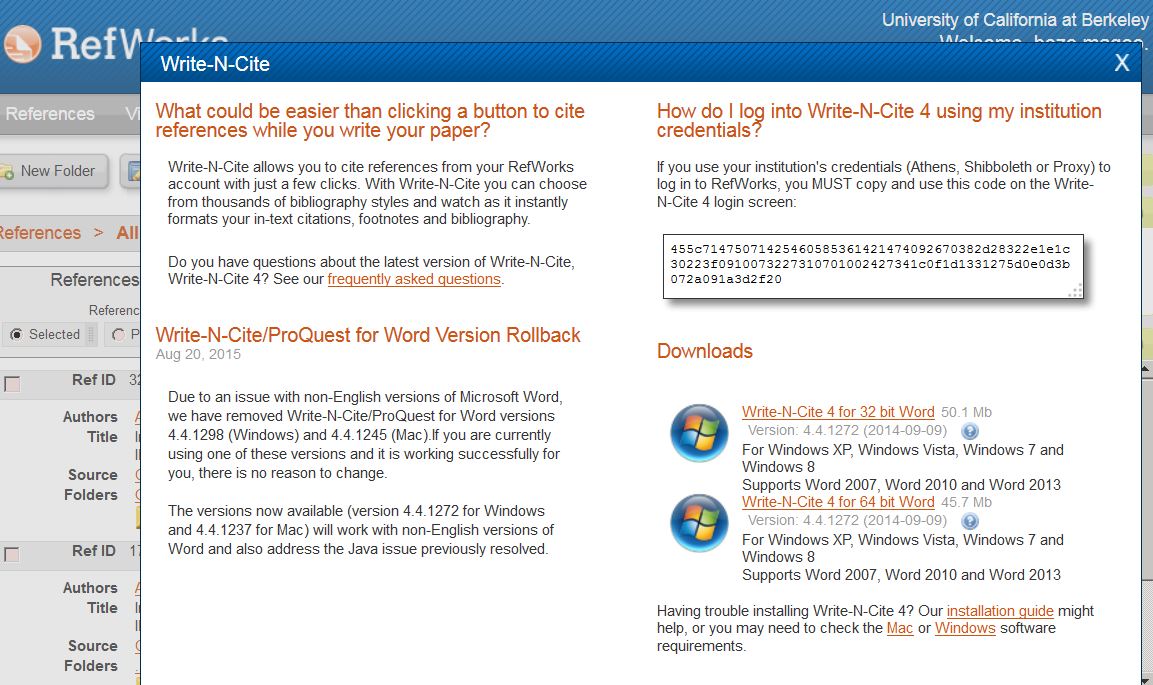The height and width of the screenshot is (685, 1153).
Task: Click the New Folder button
Action: pos(53,171)
